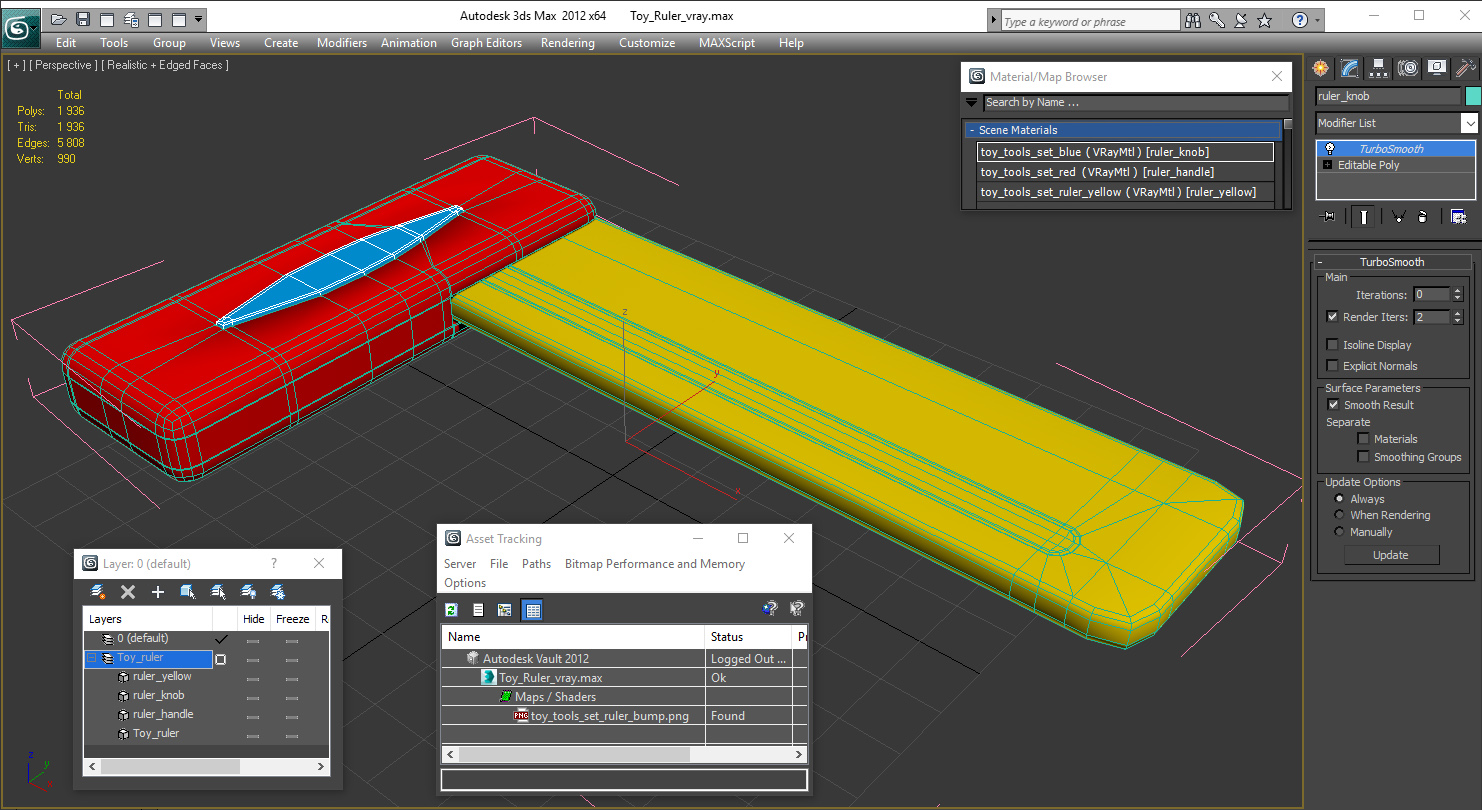Open the Modifier List dropdown
Image resolution: width=1482 pixels, height=810 pixels.
click(1469, 123)
